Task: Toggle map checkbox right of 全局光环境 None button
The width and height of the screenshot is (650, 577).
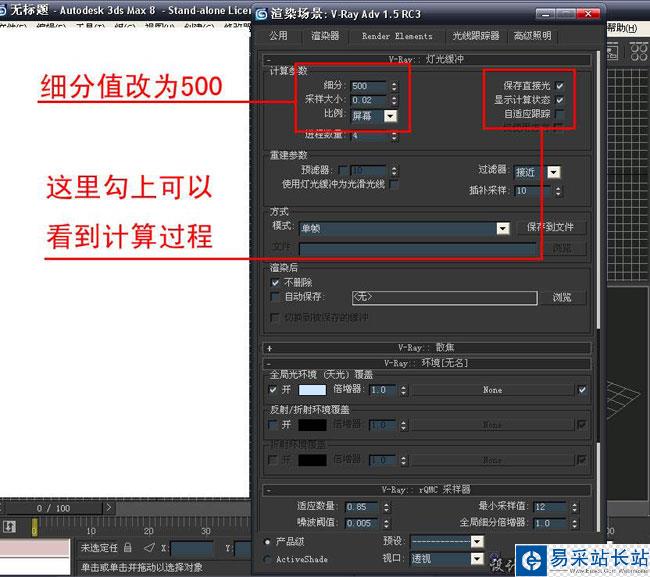Action: [x=582, y=390]
